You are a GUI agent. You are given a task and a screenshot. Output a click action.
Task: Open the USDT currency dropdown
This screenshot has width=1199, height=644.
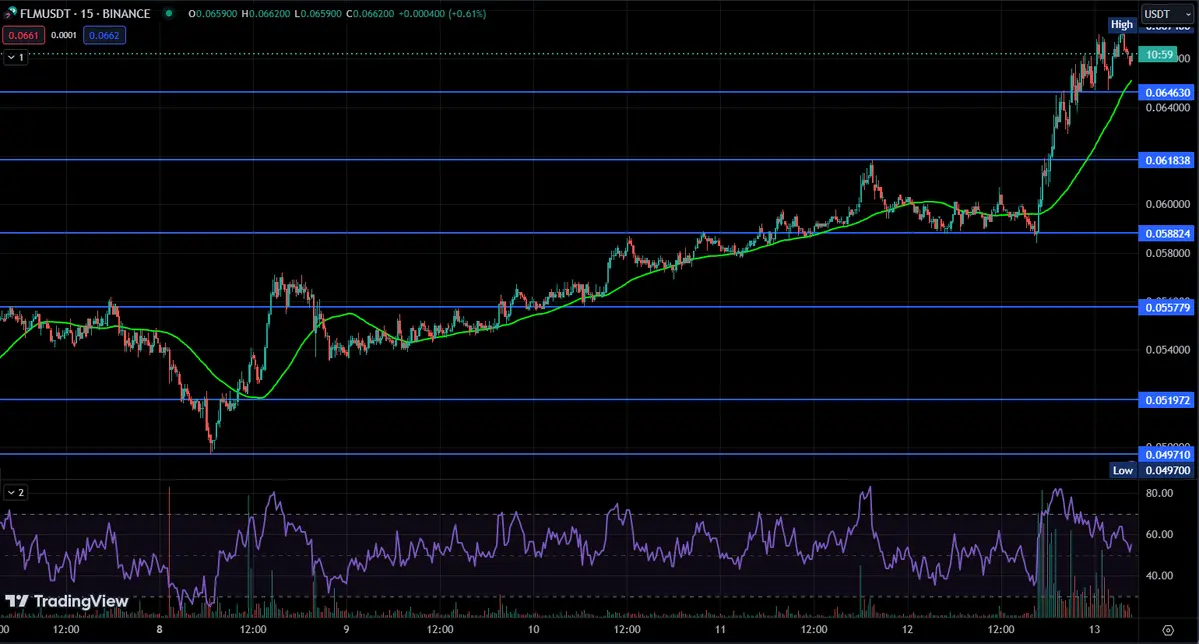[x=1167, y=14]
